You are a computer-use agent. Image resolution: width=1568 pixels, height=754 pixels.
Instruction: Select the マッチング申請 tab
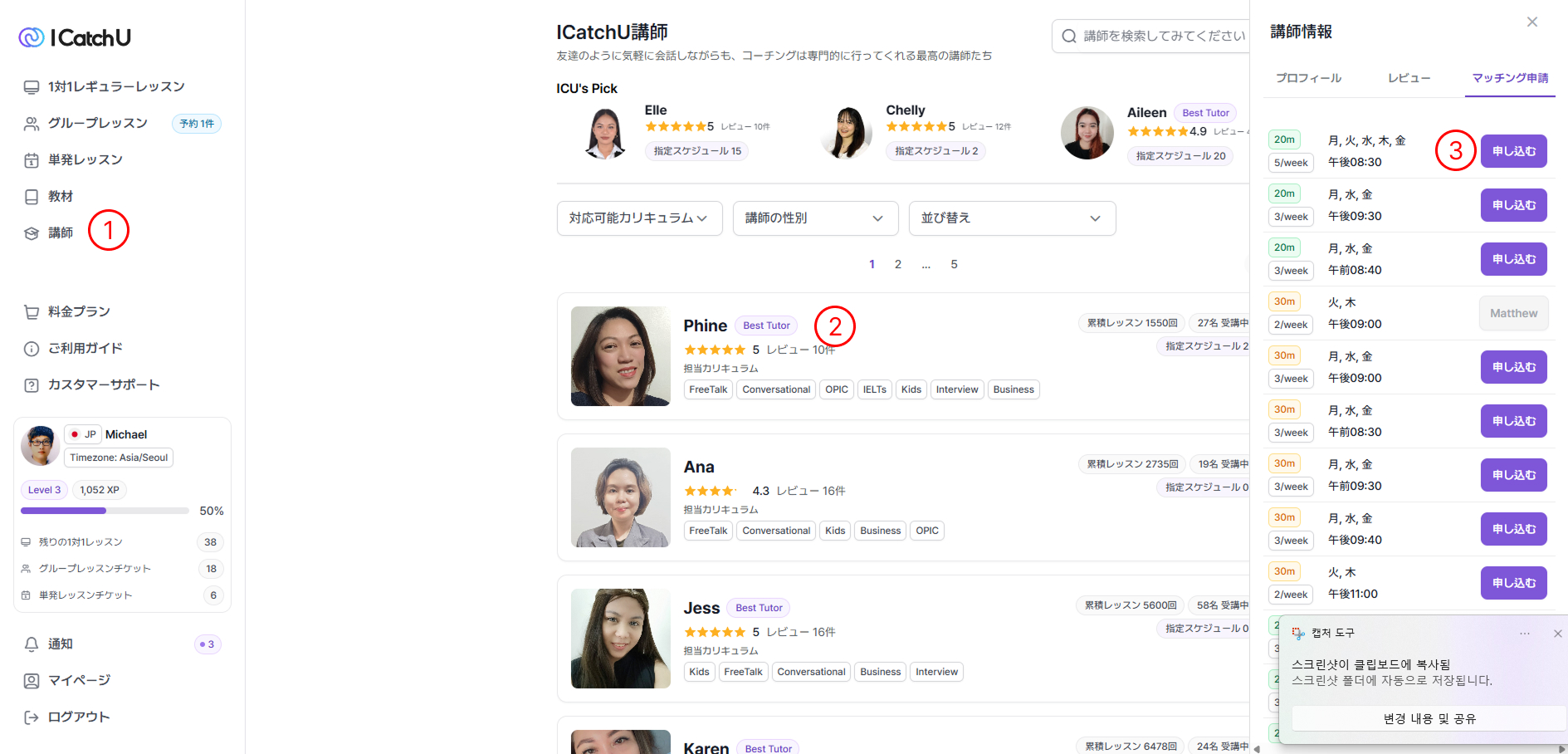(x=1510, y=78)
